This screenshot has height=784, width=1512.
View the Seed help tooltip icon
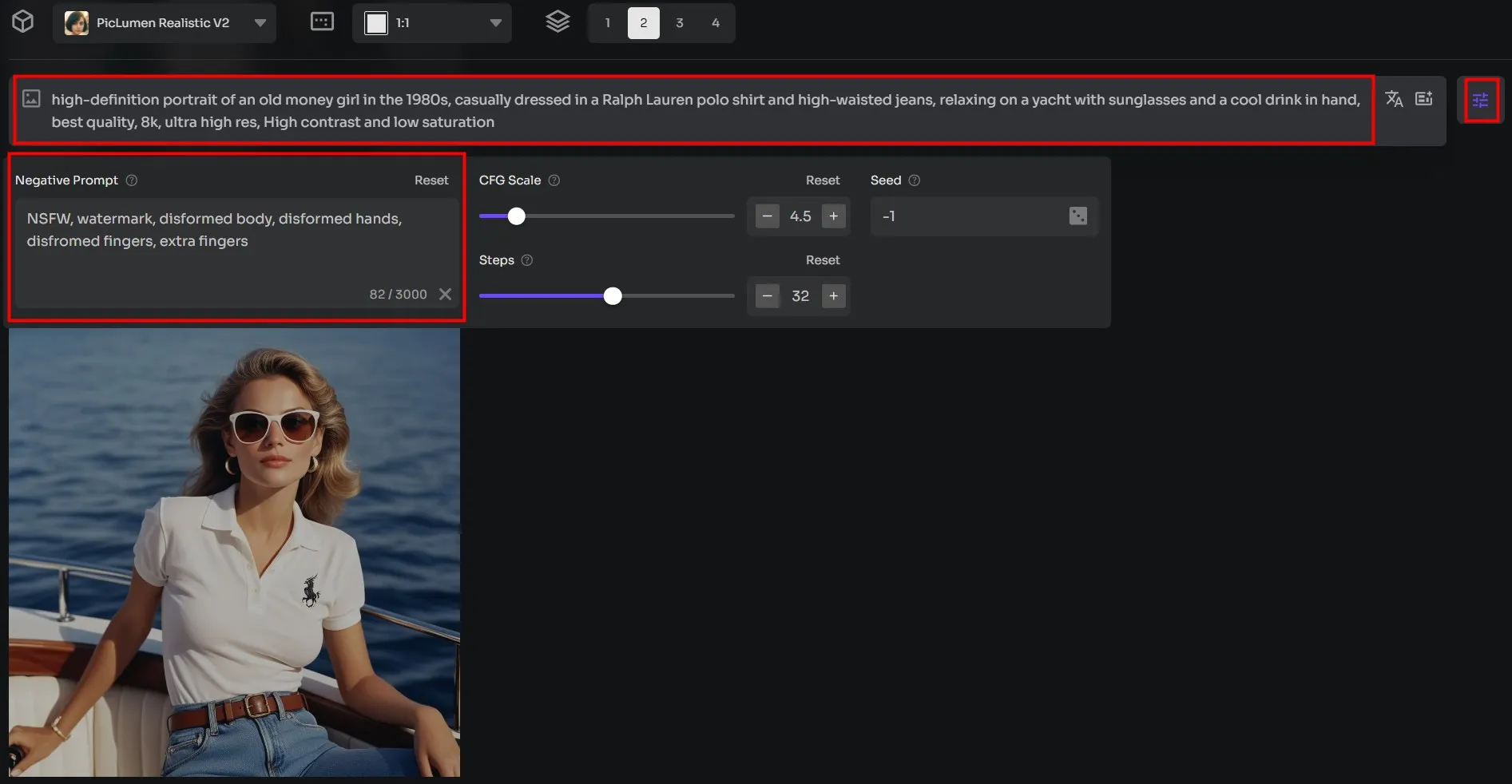click(915, 180)
